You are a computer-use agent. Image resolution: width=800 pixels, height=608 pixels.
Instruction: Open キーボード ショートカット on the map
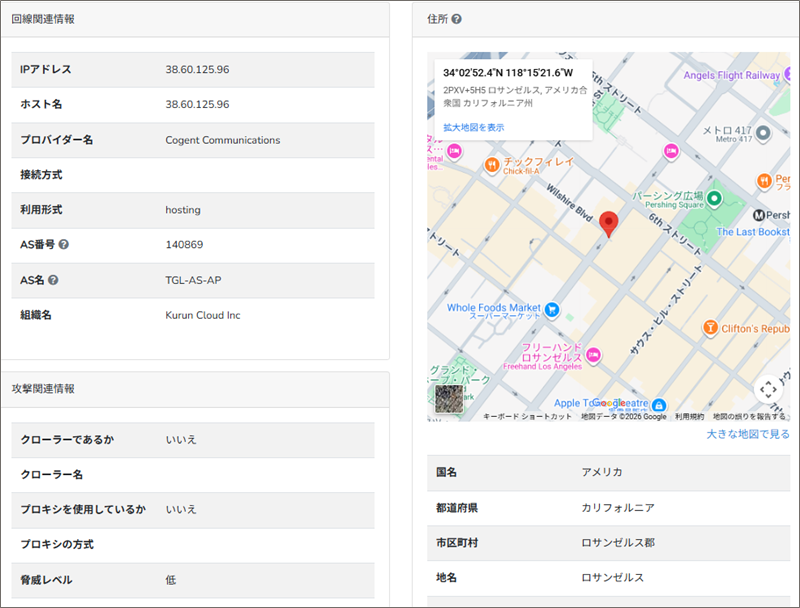point(527,416)
